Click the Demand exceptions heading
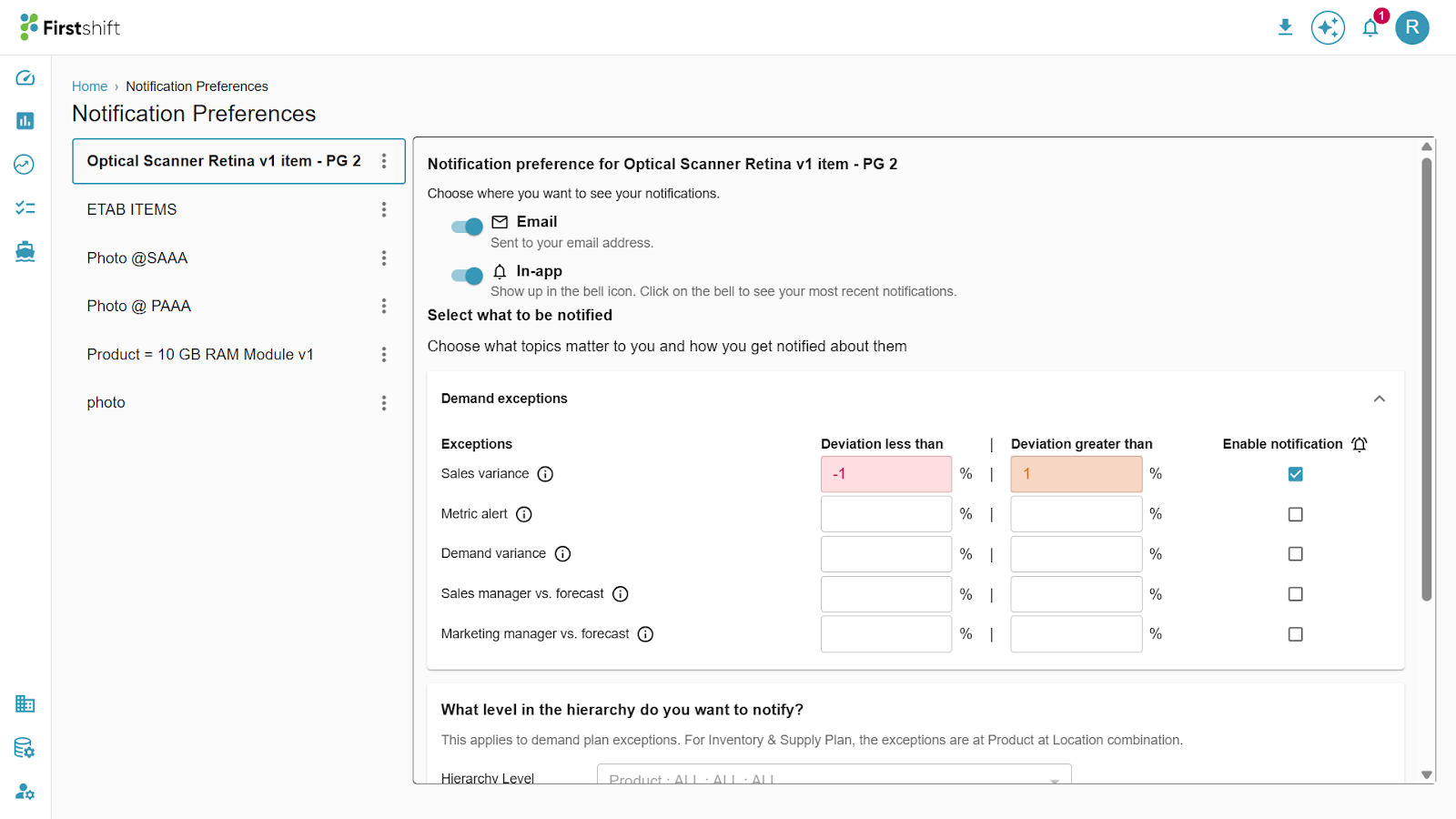The height and width of the screenshot is (819, 1456). point(504,399)
